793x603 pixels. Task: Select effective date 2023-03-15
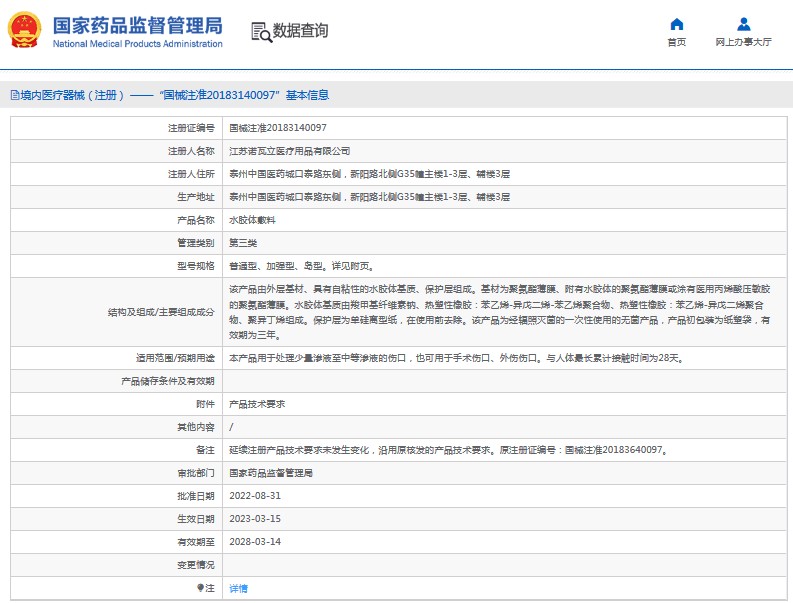click(x=255, y=519)
